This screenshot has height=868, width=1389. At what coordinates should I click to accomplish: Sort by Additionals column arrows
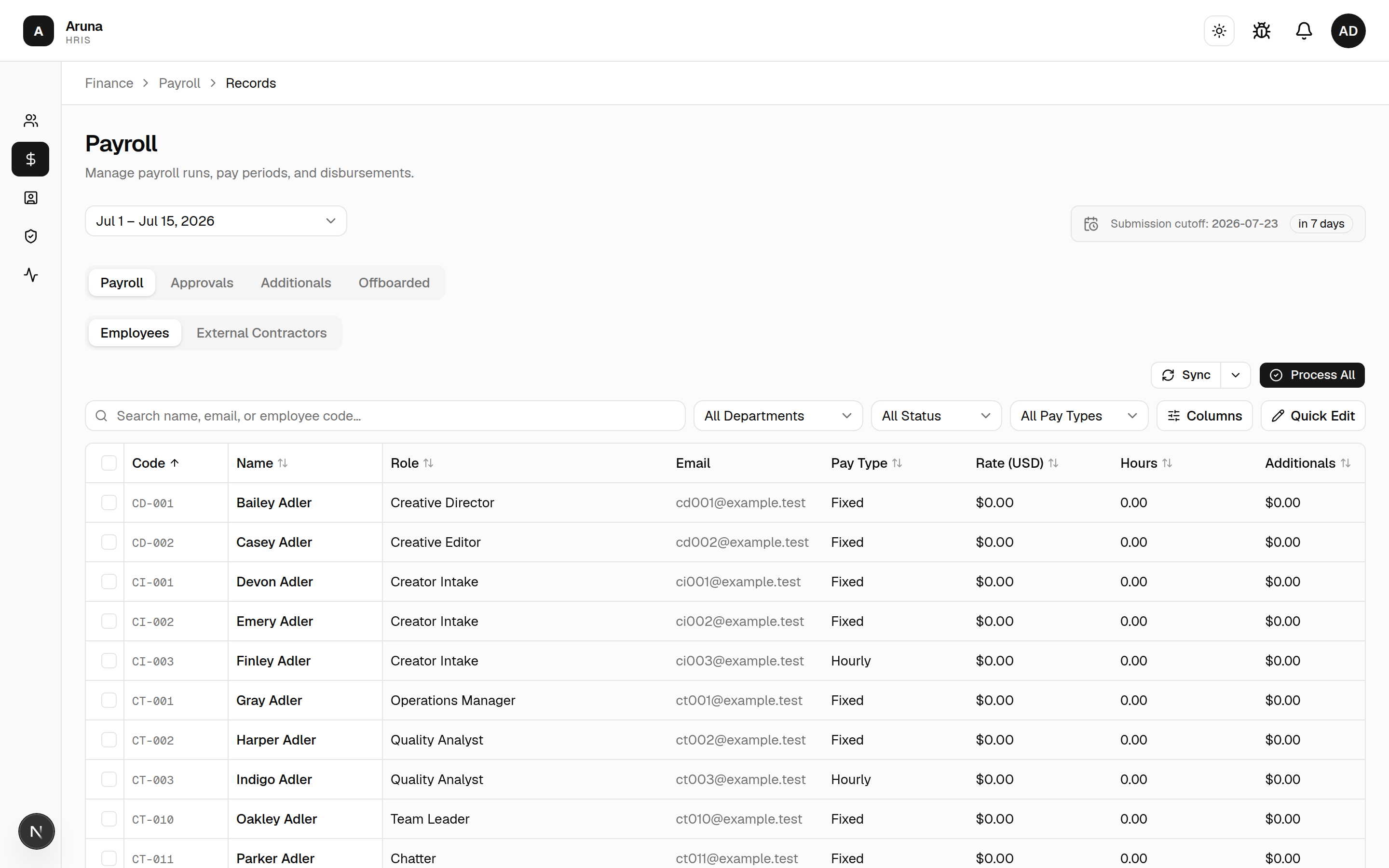pyautogui.click(x=1346, y=463)
